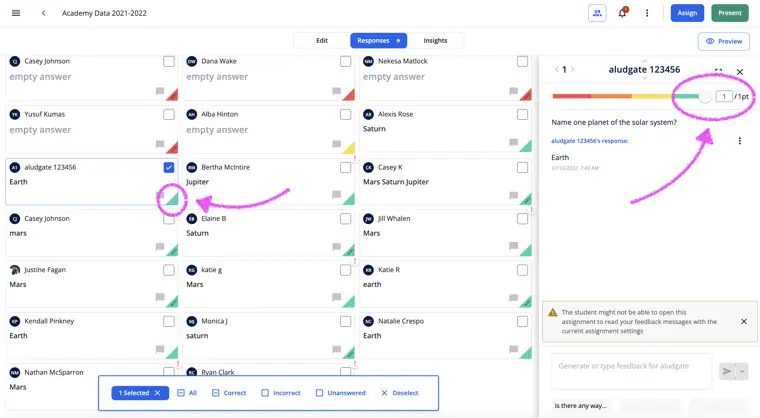
Task: Click the Present button
Action: 729,13
